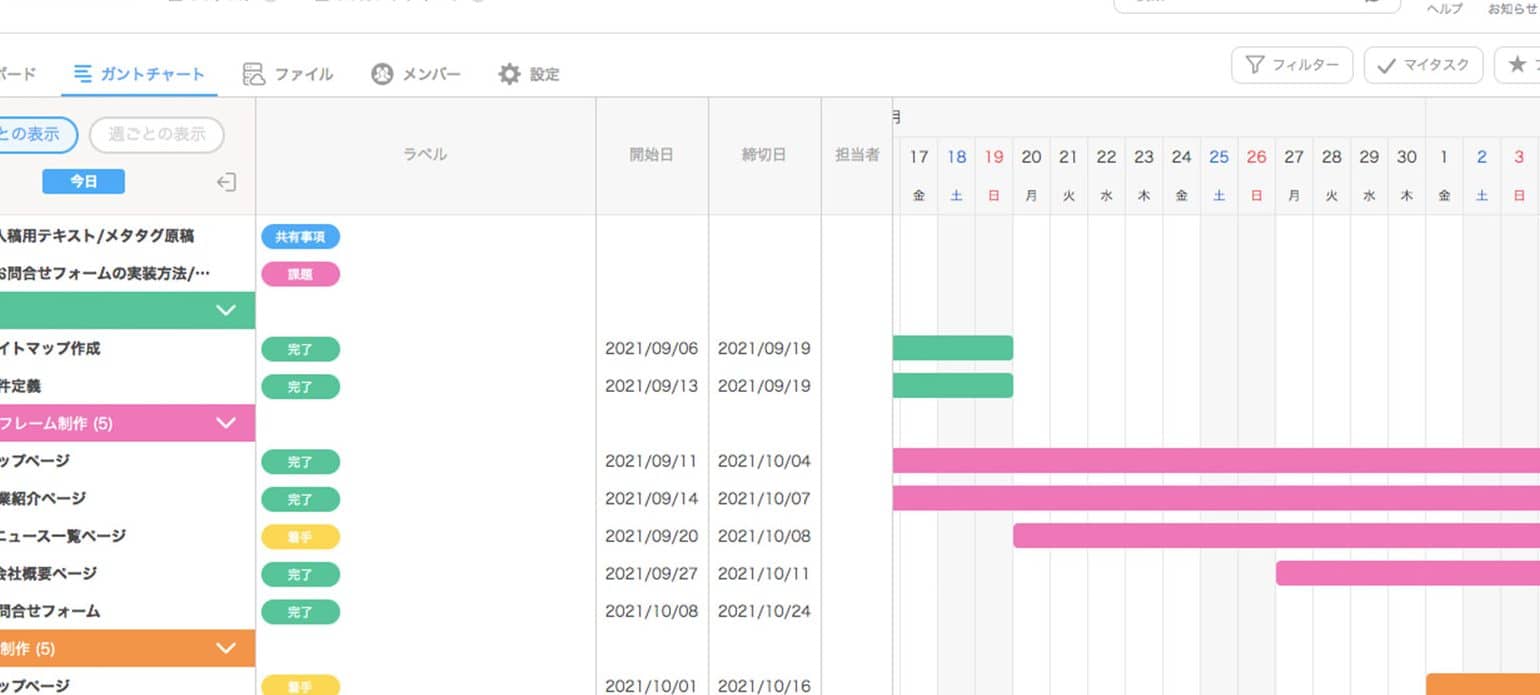Image resolution: width=1540 pixels, height=695 pixels.
Task: Open the フィルター button
Action: (1292, 66)
